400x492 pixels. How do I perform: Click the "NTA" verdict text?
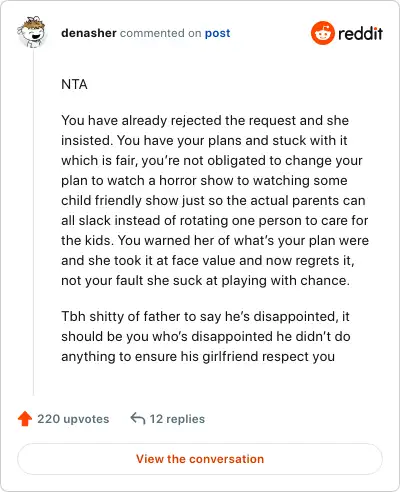pos(74,84)
